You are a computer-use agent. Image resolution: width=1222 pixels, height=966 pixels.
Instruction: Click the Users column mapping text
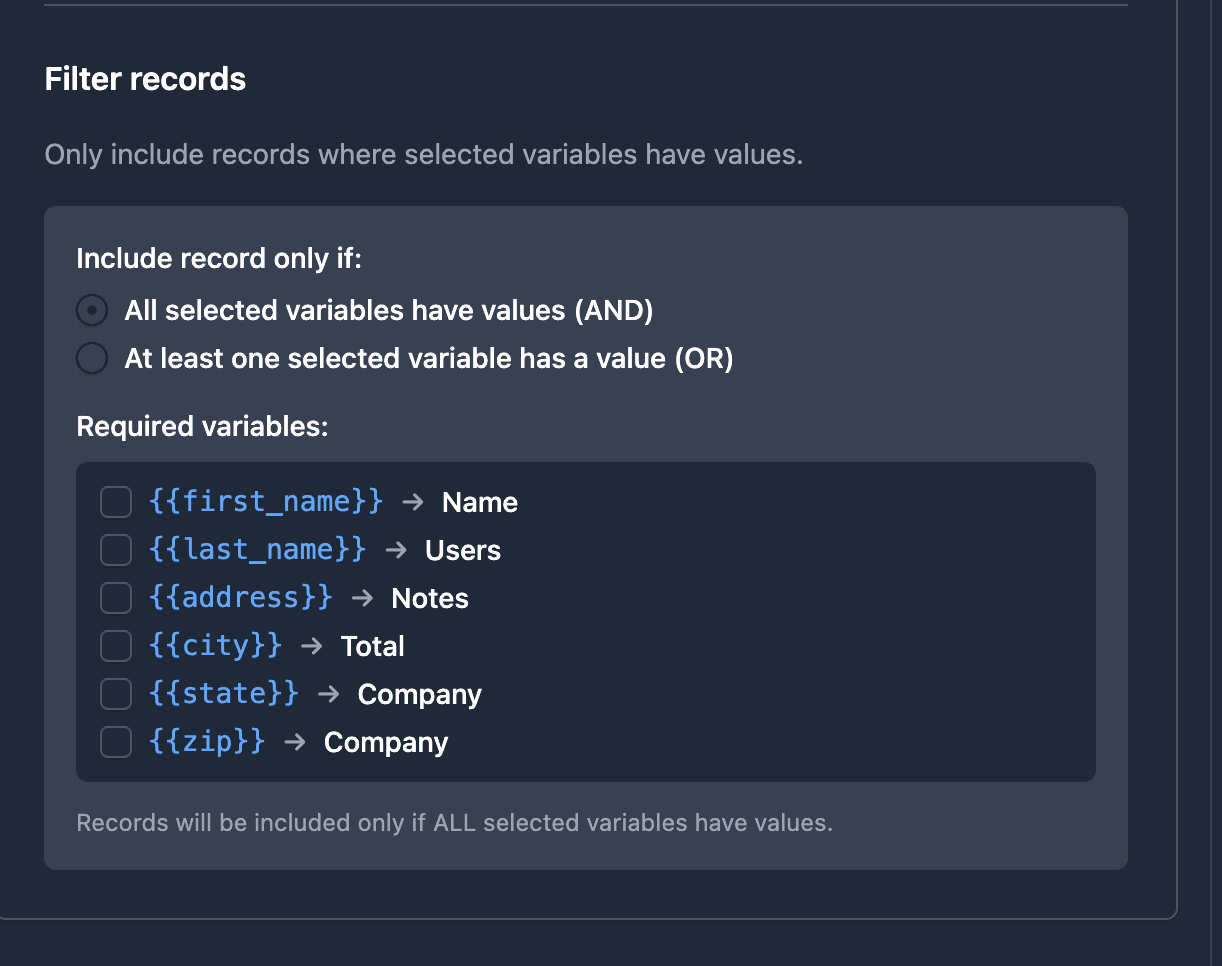click(x=463, y=550)
